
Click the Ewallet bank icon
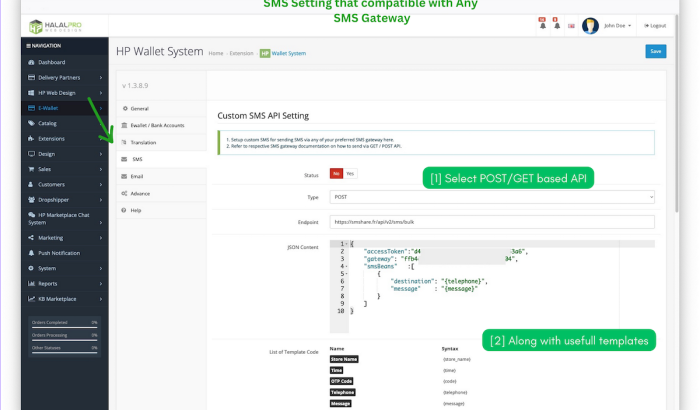(125, 126)
